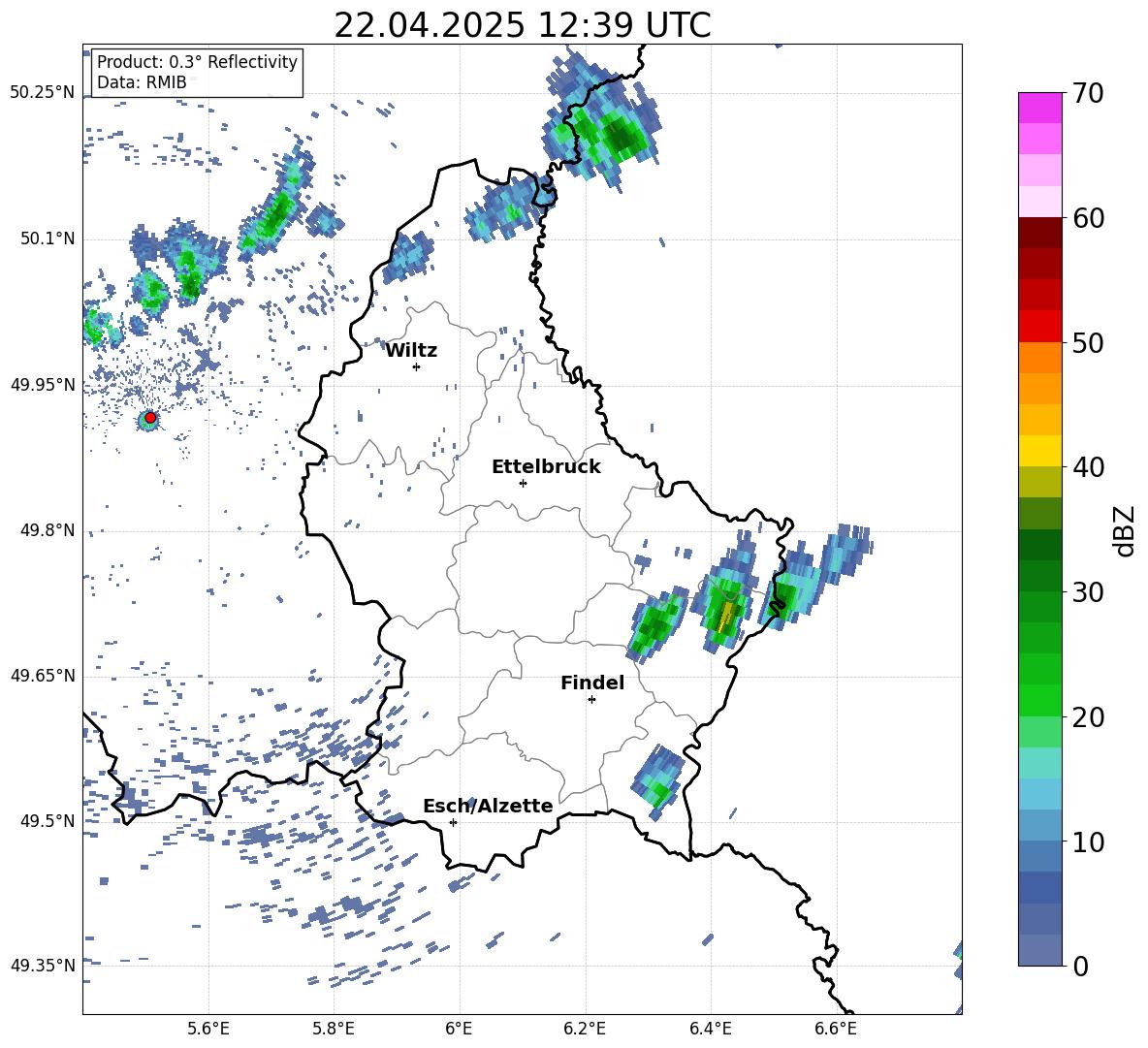
Task: Click the cross marker below Wiltz
Action: [417, 366]
